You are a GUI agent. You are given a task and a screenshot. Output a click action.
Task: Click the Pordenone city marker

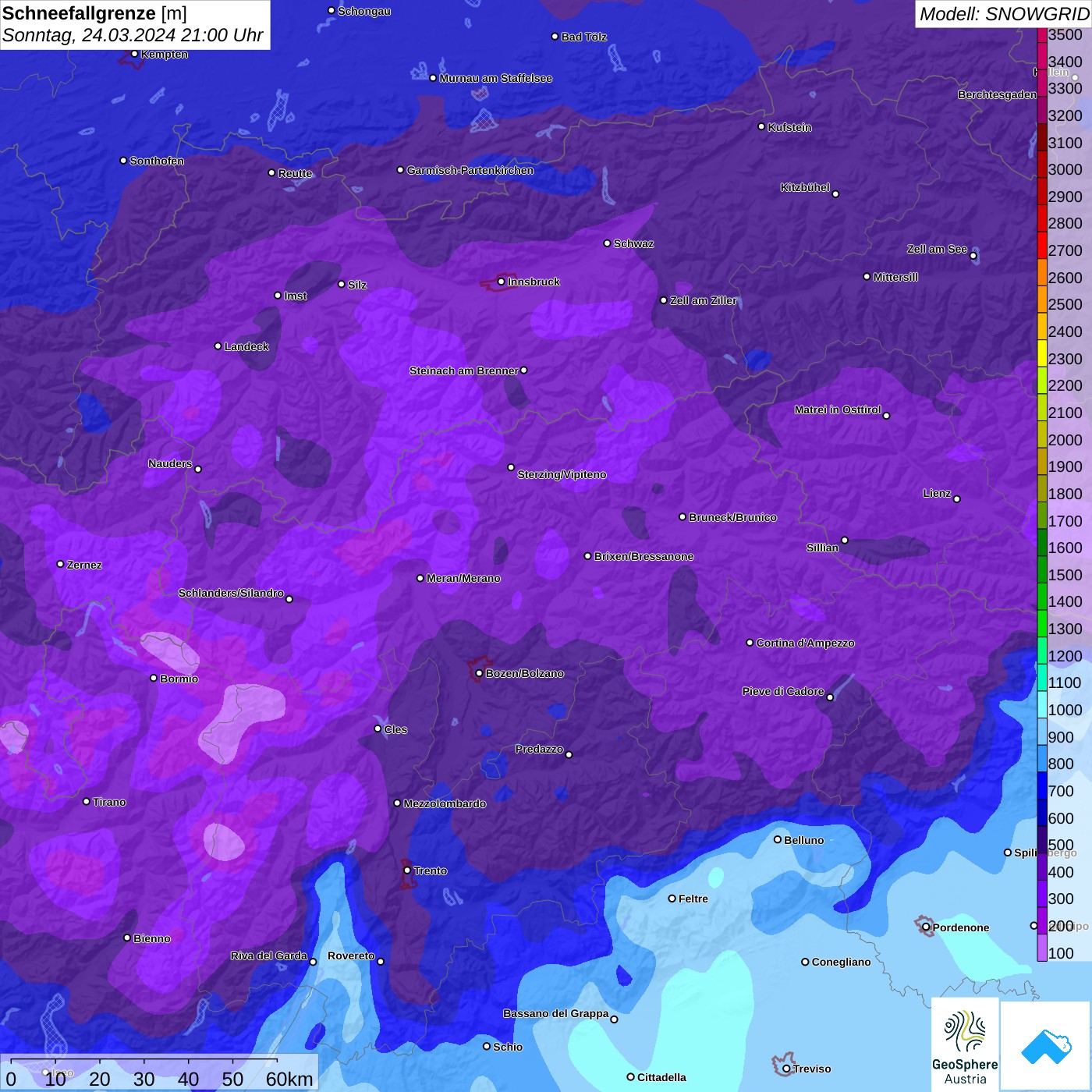click(x=926, y=927)
